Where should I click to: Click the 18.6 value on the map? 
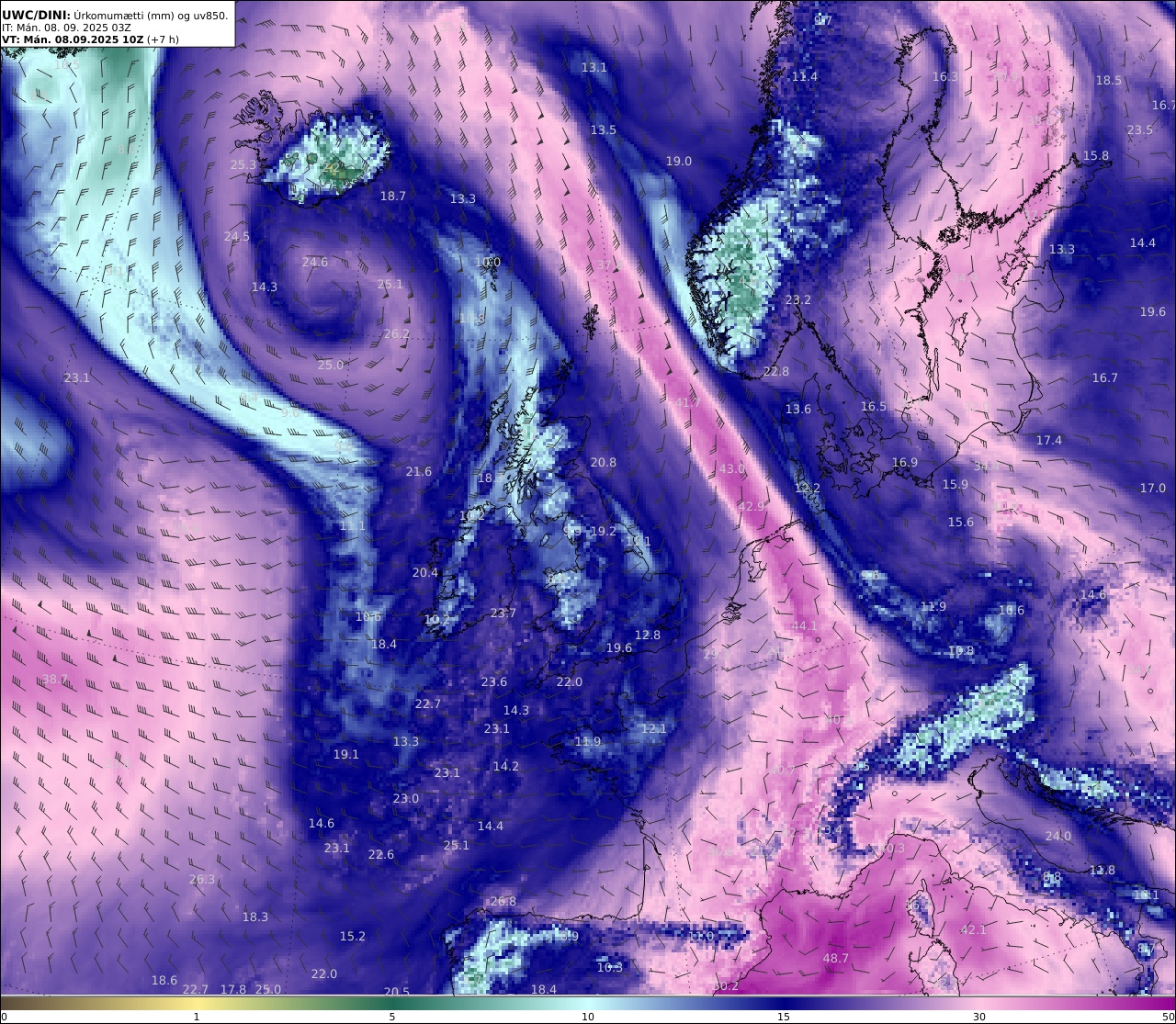point(164,980)
